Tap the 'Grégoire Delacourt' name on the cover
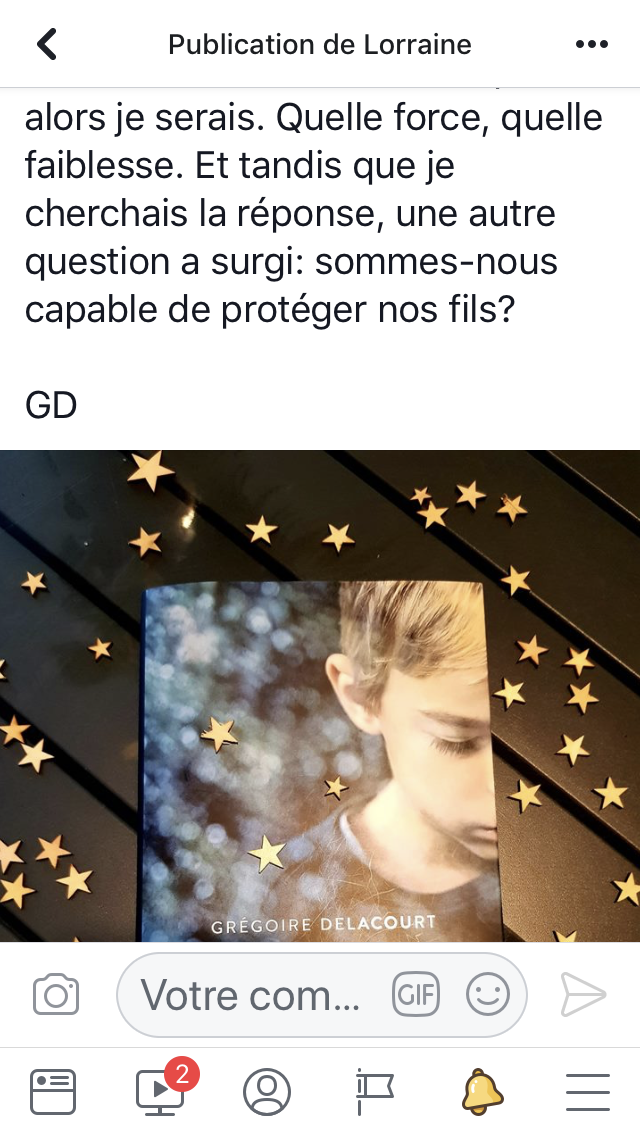Screen dimensions: 640x1136 [323, 924]
